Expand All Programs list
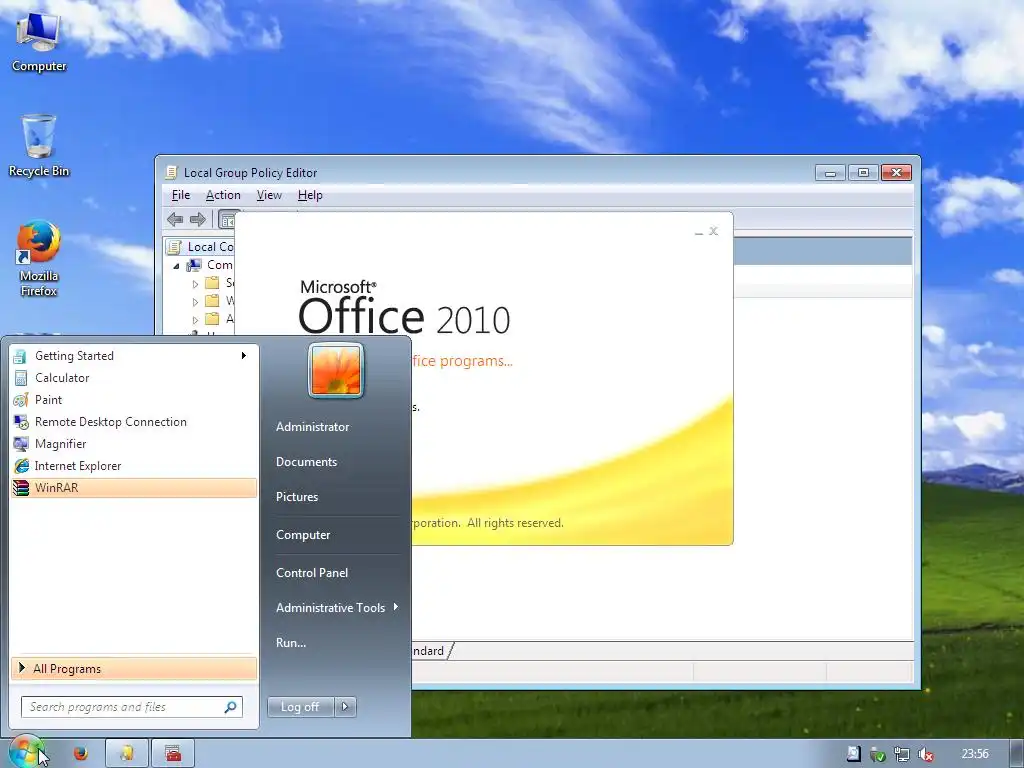The width and height of the screenshot is (1024, 768). pyautogui.click(x=133, y=669)
